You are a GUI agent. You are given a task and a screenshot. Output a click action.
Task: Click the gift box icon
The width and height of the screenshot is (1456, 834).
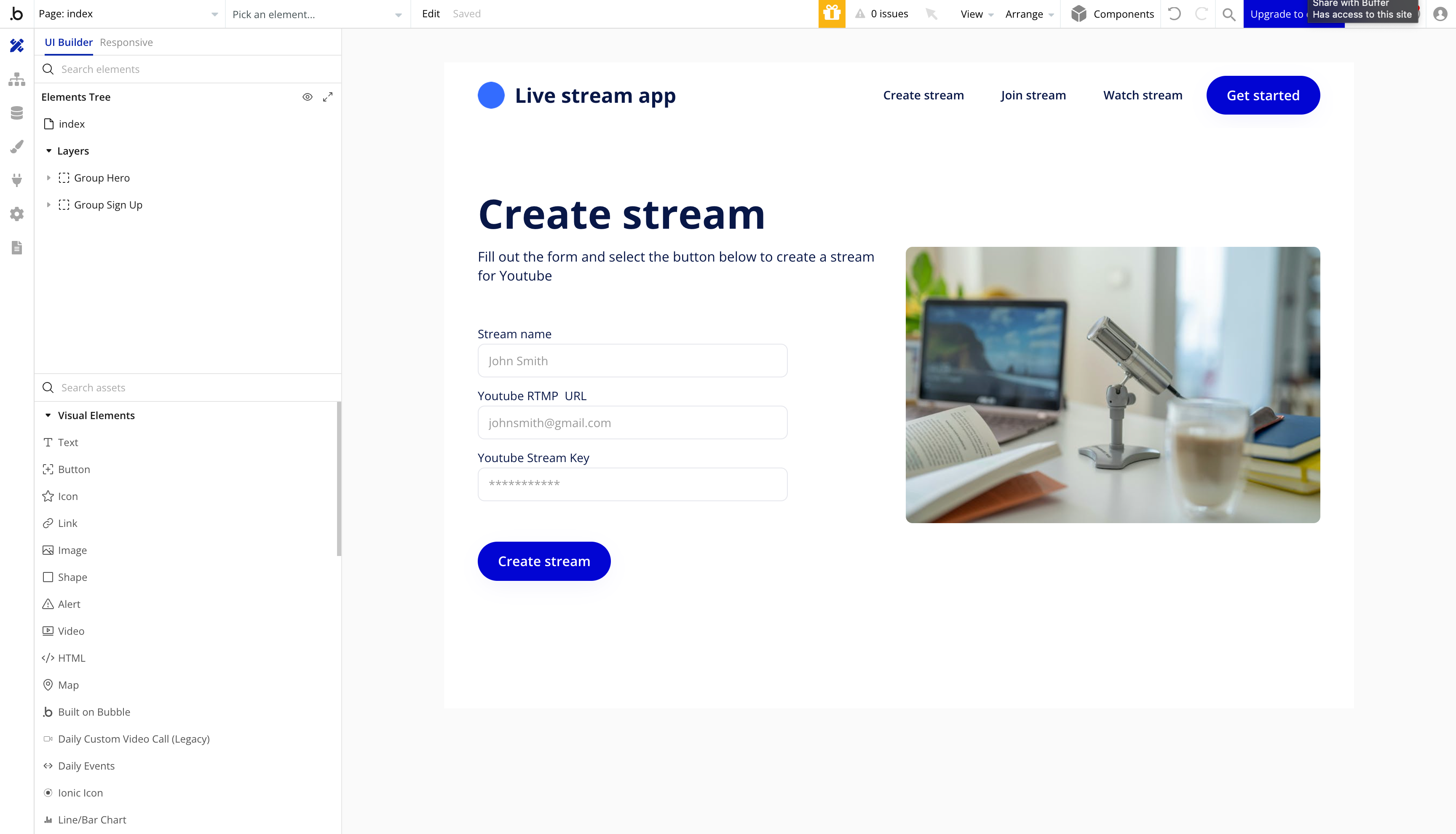pyautogui.click(x=831, y=14)
